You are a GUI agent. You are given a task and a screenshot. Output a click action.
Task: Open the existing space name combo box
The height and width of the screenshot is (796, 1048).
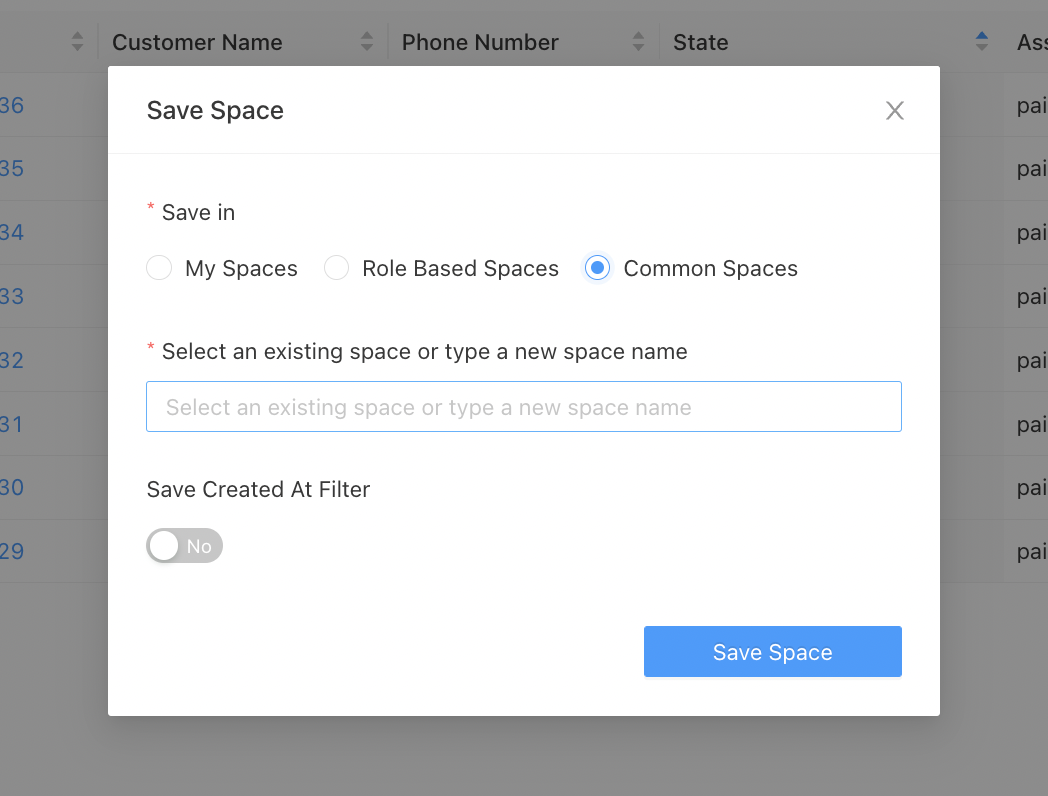[x=524, y=407]
